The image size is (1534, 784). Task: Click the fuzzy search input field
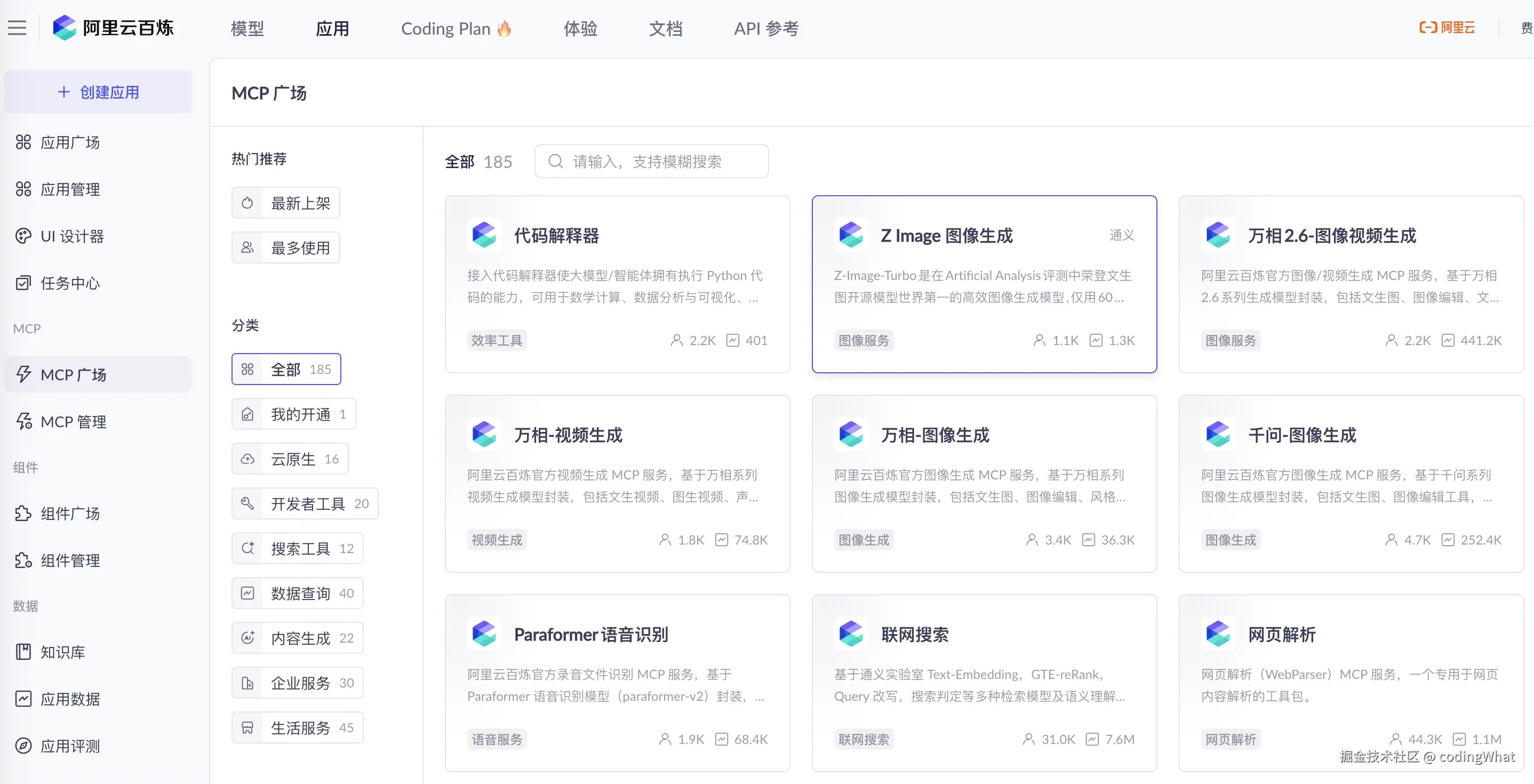661,161
